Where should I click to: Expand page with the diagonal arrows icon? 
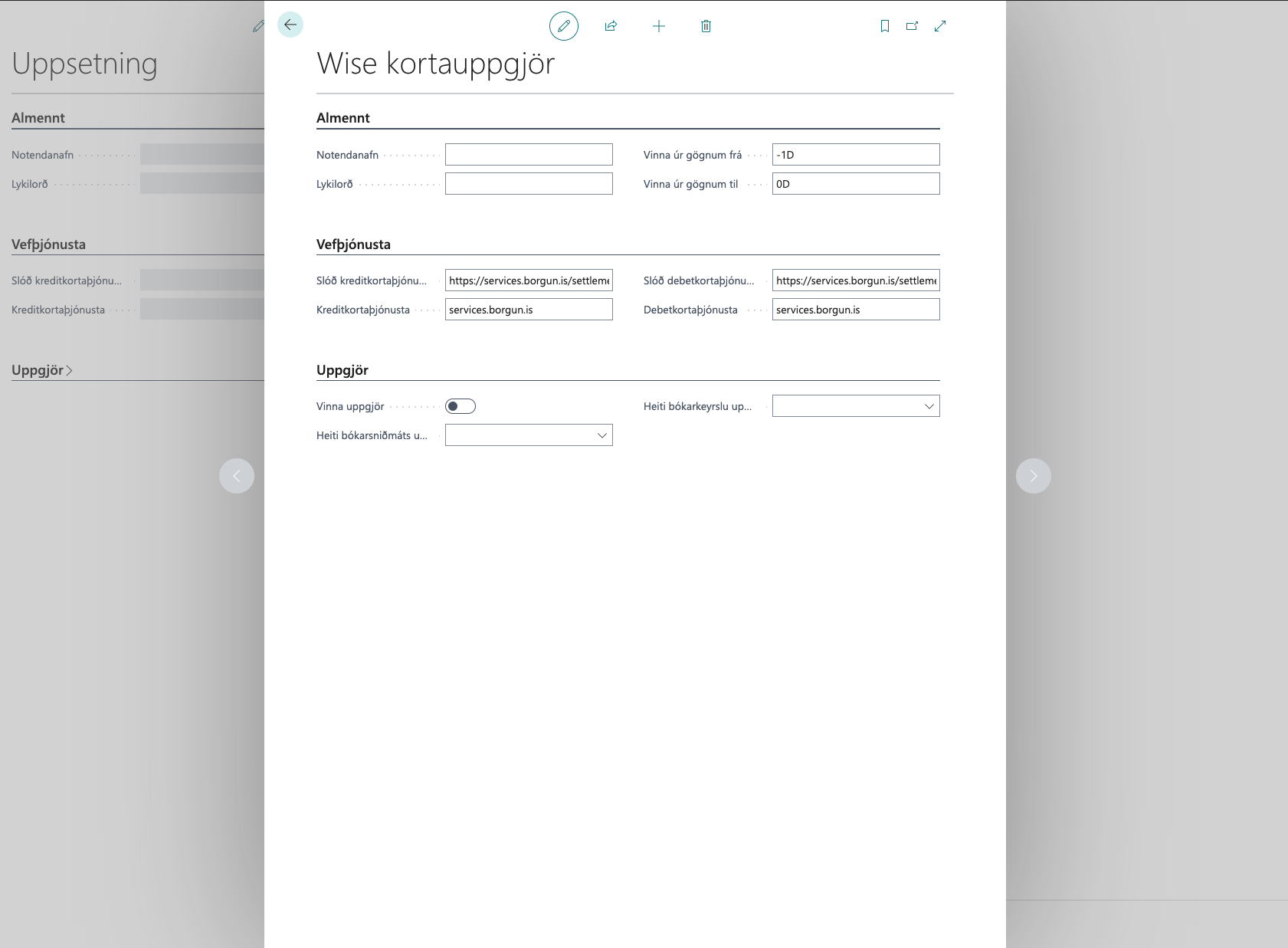[940, 26]
